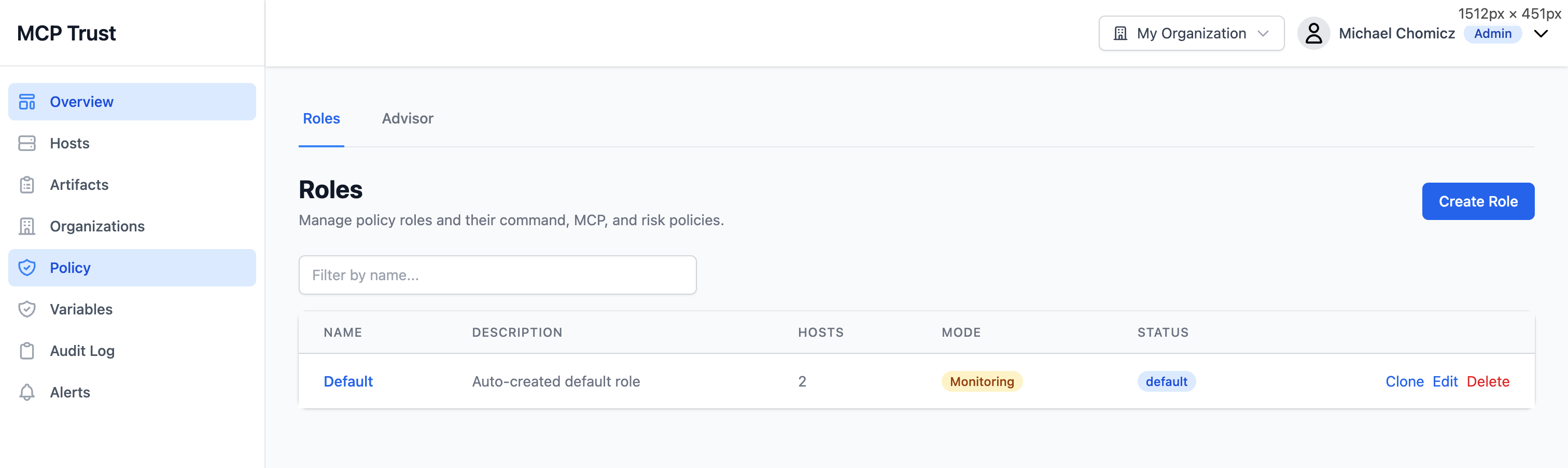Open the Default role link
The image size is (1568, 468).
pyautogui.click(x=348, y=381)
